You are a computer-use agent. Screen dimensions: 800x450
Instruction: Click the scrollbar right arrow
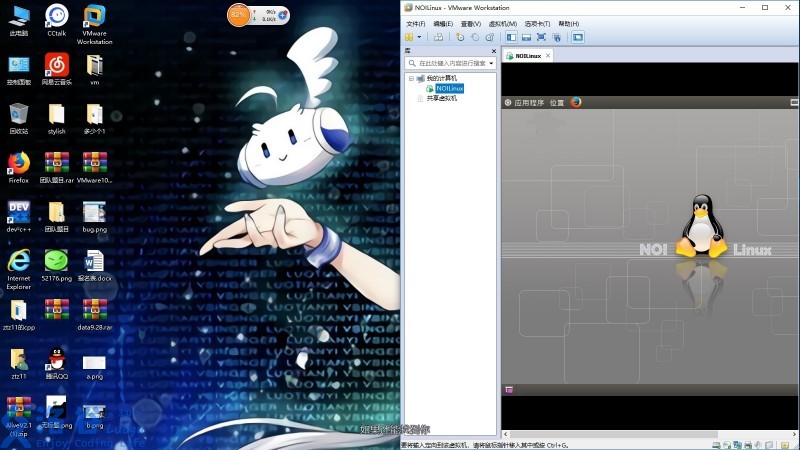point(794,435)
